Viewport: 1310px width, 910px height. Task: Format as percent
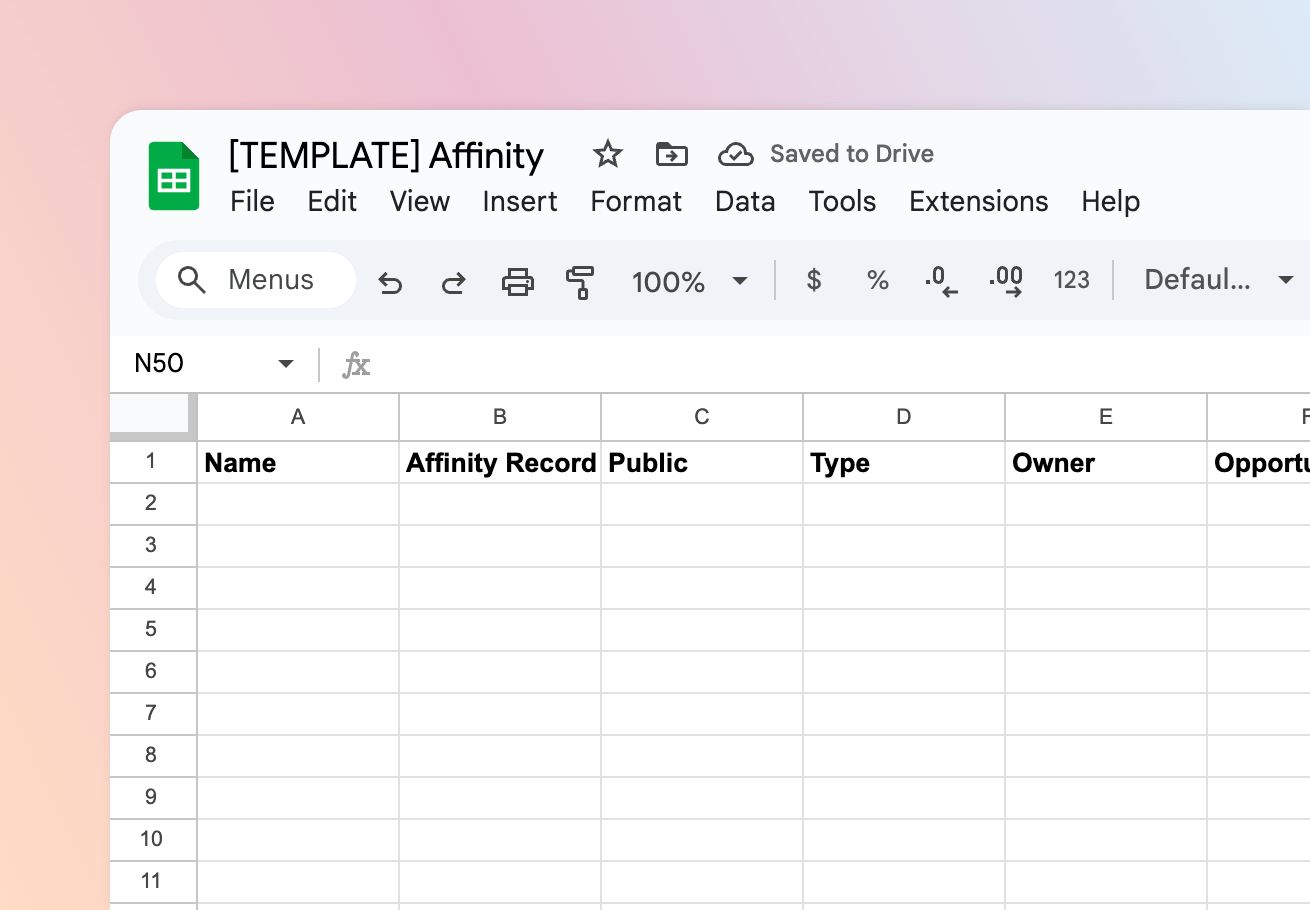[878, 280]
